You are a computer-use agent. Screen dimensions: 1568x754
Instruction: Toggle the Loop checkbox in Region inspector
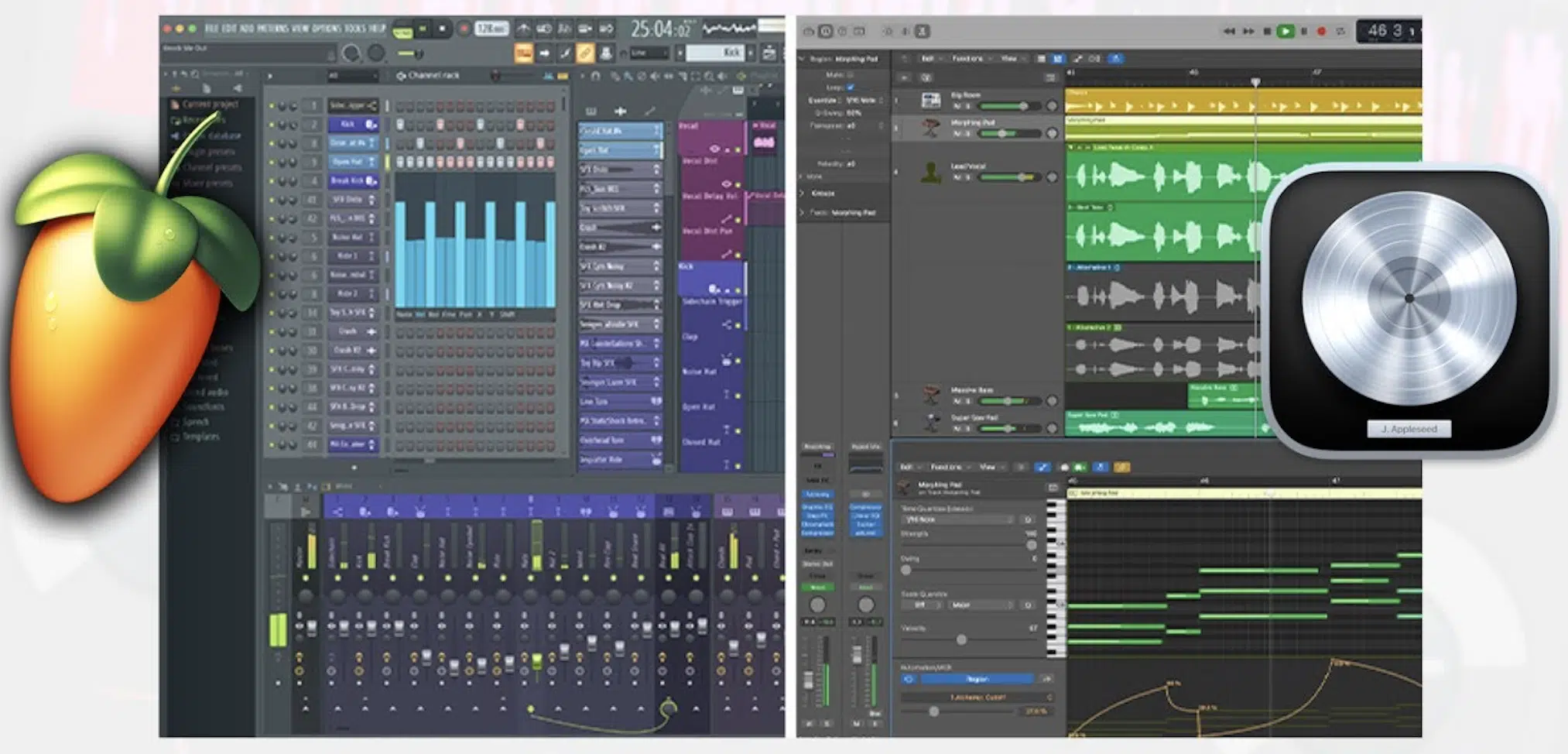pos(851,87)
